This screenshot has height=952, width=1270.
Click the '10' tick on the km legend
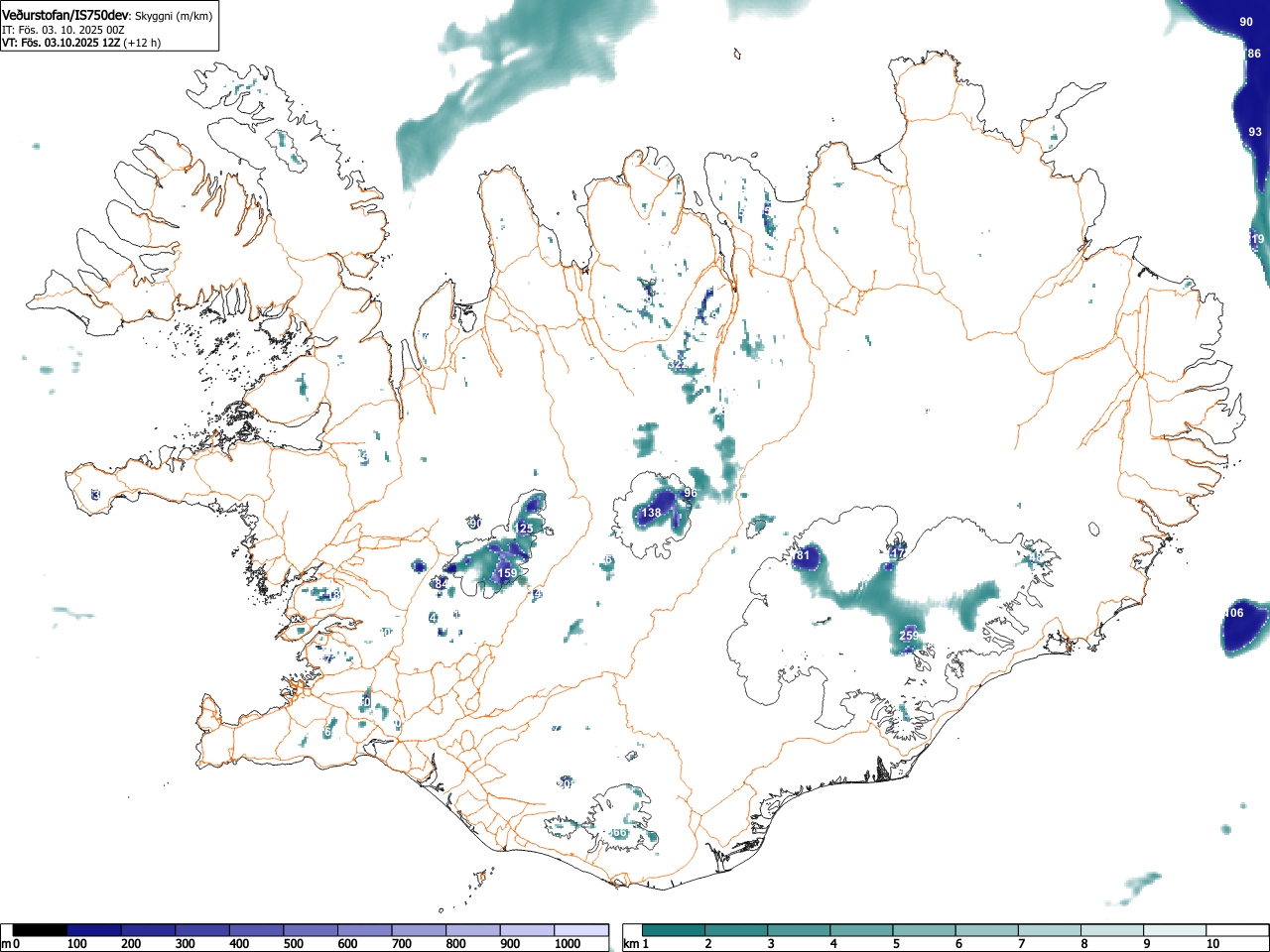click(x=1212, y=944)
